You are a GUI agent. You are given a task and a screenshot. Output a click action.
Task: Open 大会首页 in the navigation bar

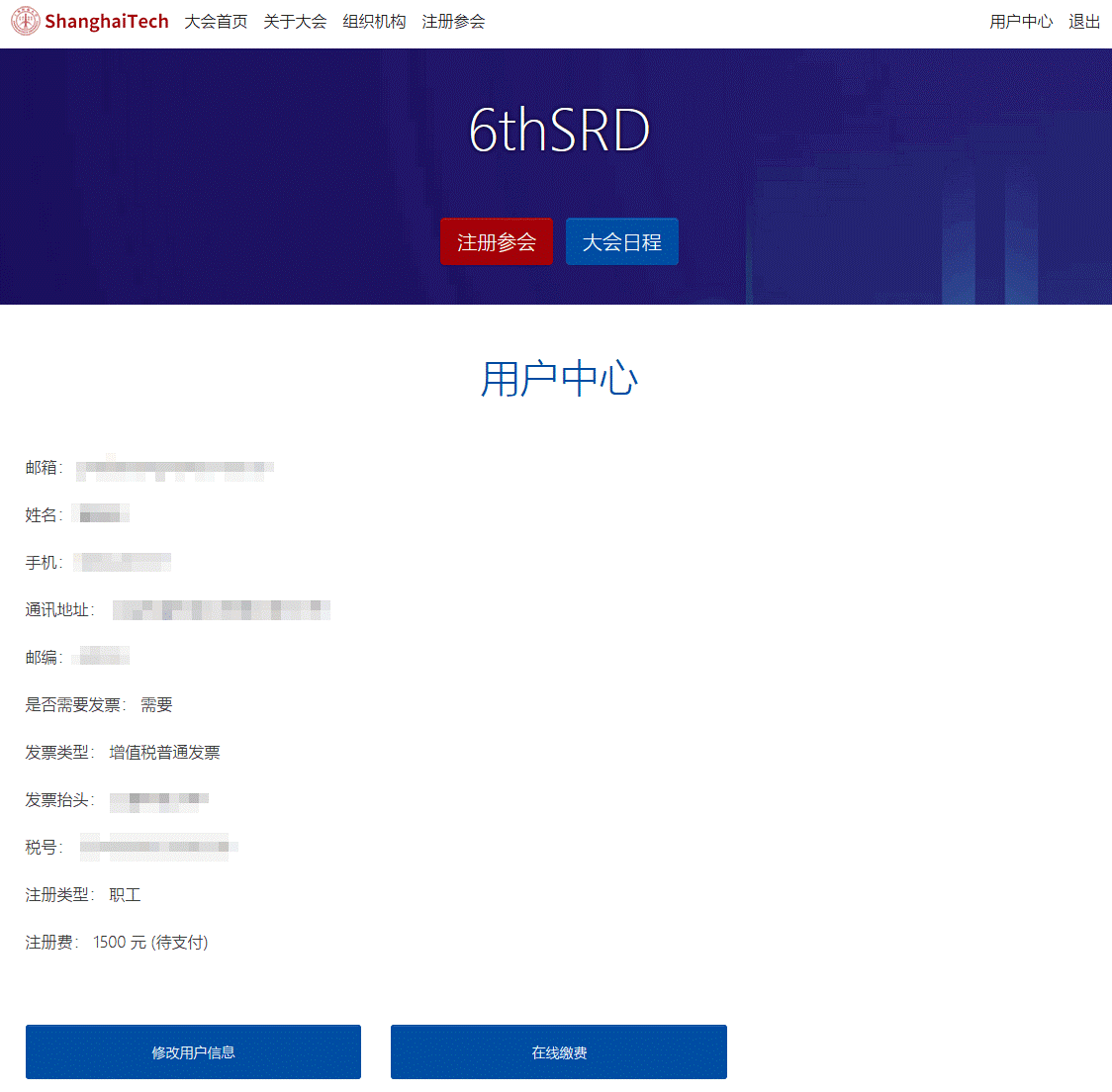point(216,22)
